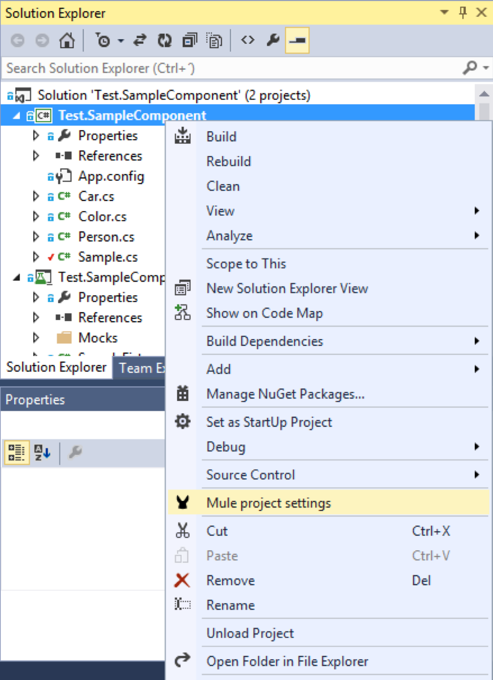Toggle the highlighted Preview Selected Items button
Screen dimensions: 493x680
[297, 40]
